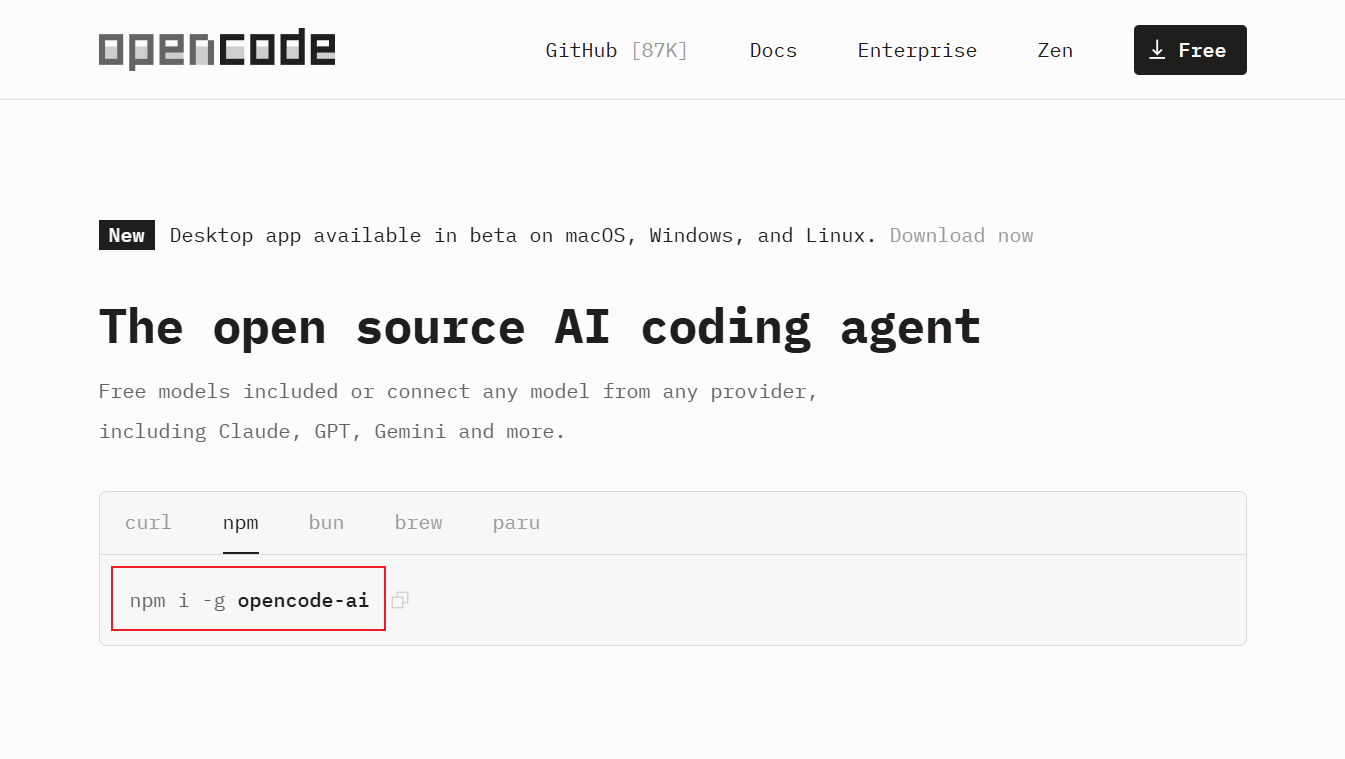
Task: Follow the Download now link
Action: (961, 236)
